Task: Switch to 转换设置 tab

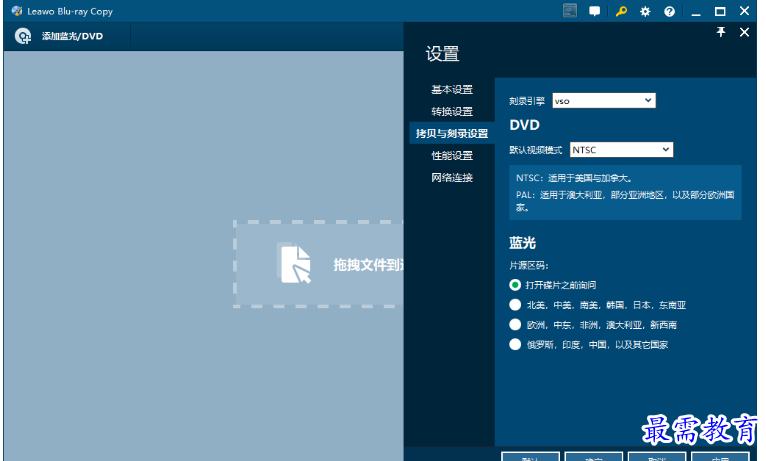Action: [452, 111]
